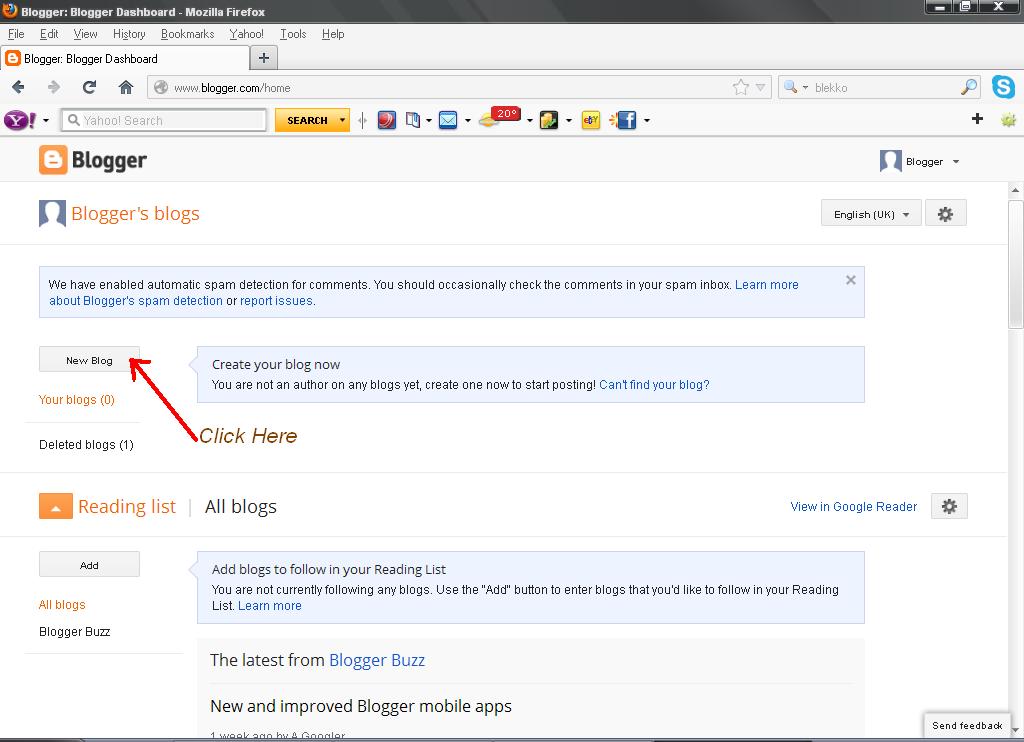Open the English (UK) language dropdown

[871, 214]
